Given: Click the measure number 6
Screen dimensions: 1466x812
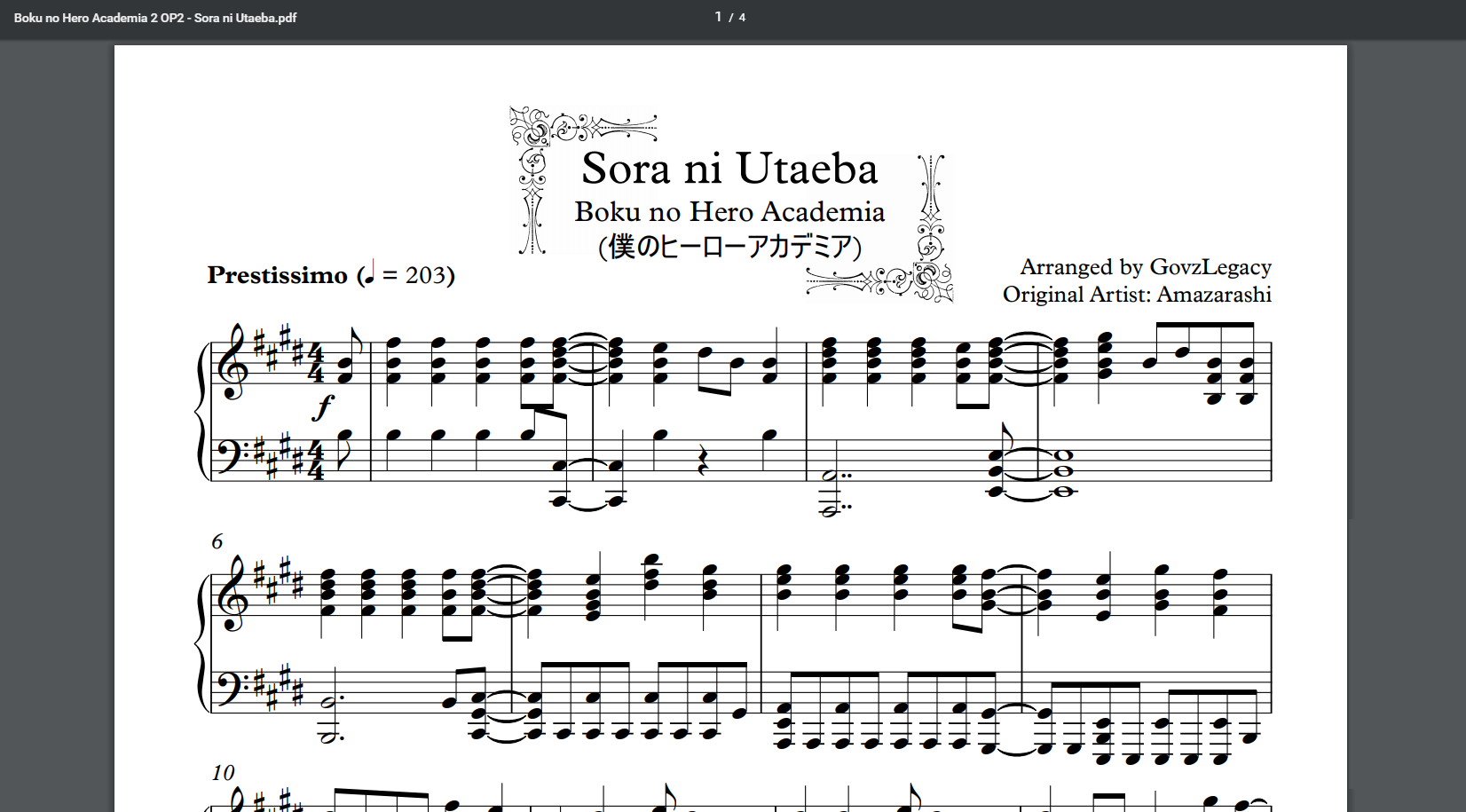Looking at the screenshot, I should tap(217, 541).
